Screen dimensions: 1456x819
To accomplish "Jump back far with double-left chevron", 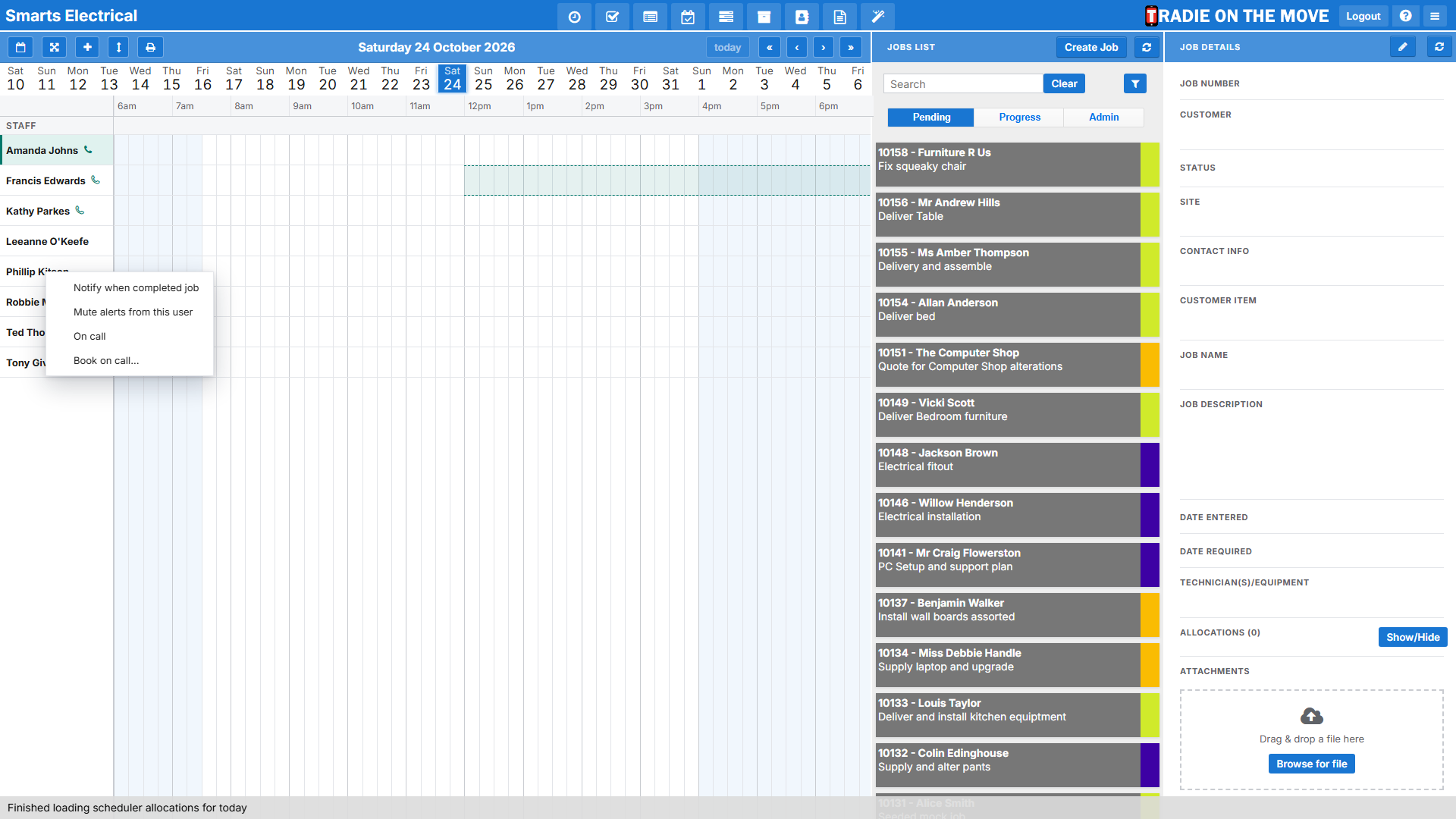I will (x=769, y=47).
